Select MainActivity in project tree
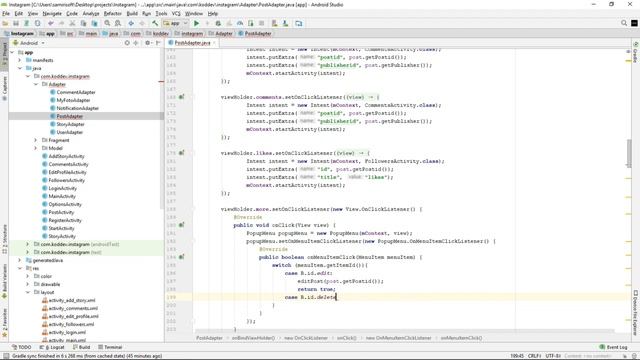 click(62, 196)
